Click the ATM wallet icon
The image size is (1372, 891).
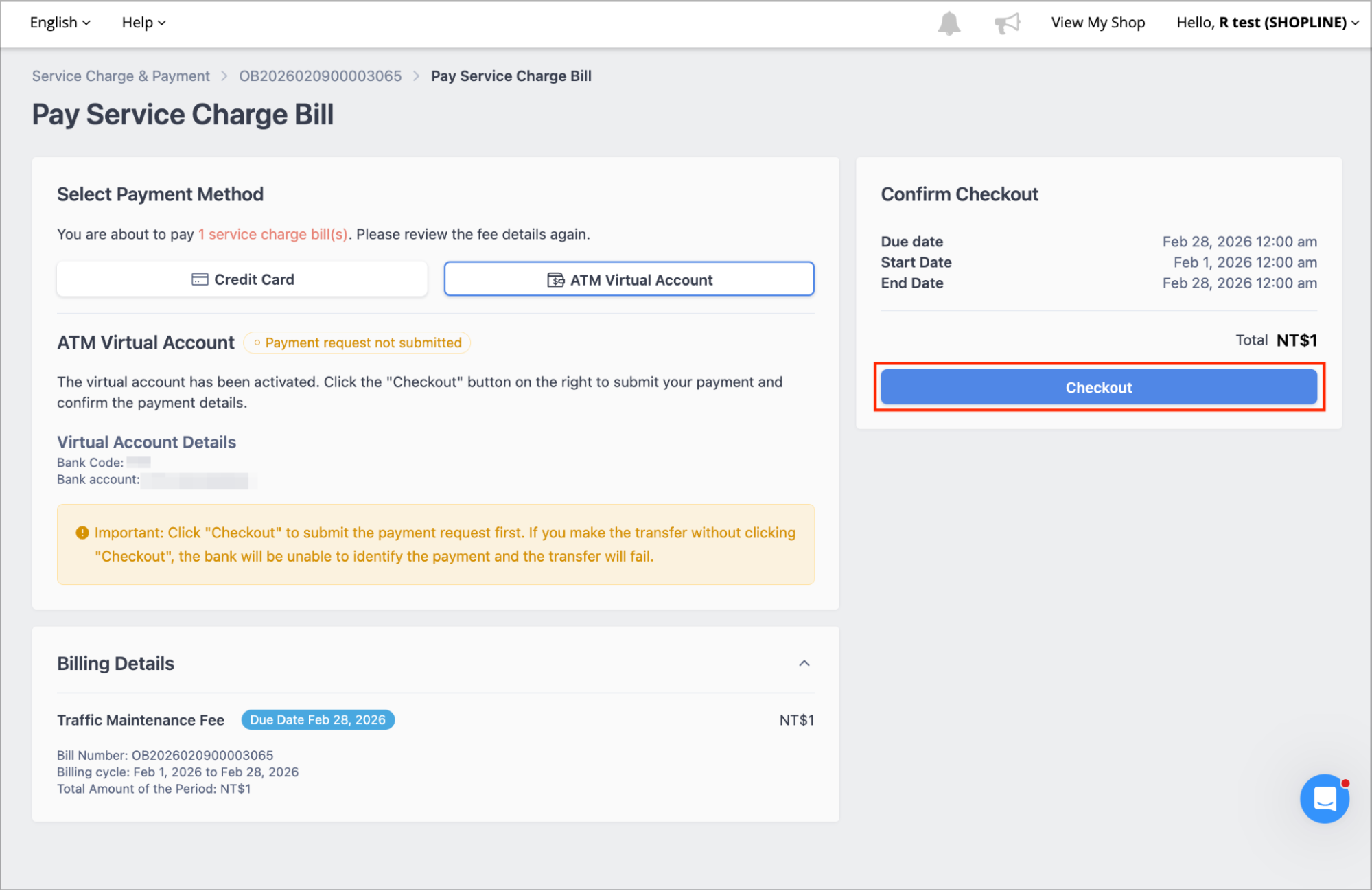(x=555, y=280)
